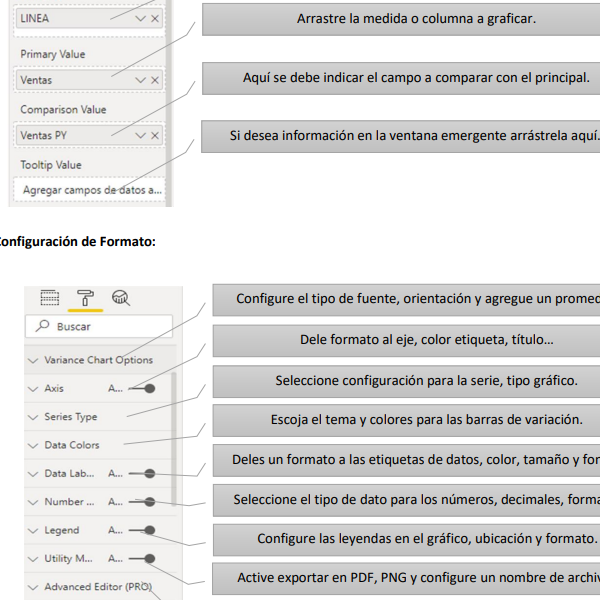Open the Fields pane icon
Viewport: 600px width, 600px height.
[50, 298]
